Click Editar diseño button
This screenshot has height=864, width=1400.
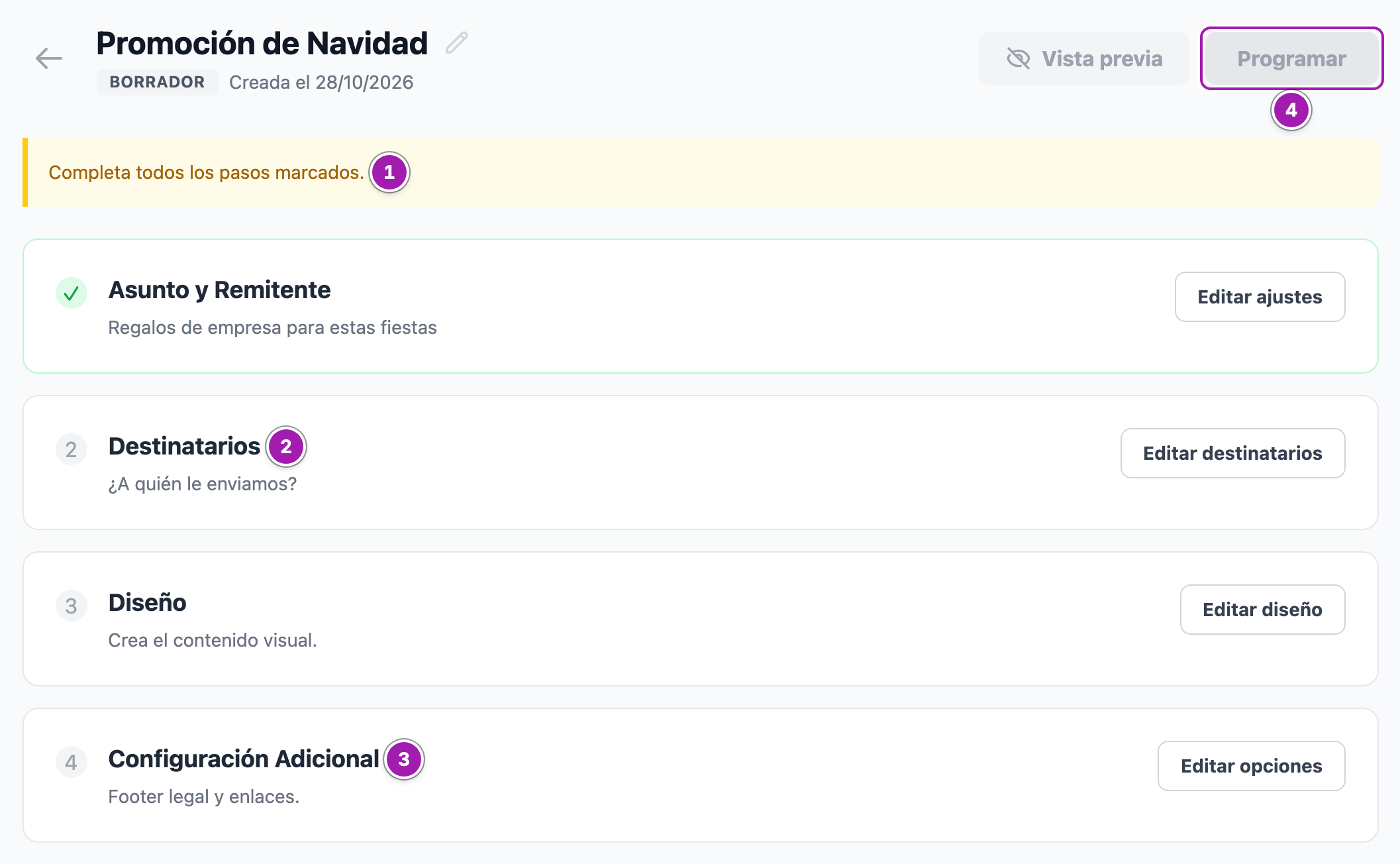pyautogui.click(x=1262, y=610)
